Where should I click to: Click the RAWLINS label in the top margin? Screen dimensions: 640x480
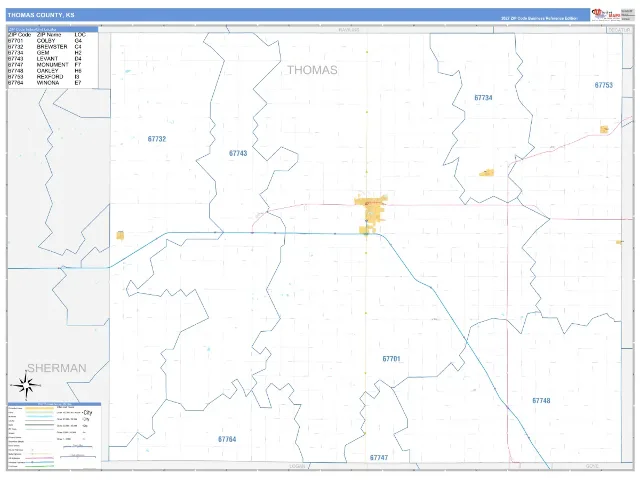pos(349,30)
